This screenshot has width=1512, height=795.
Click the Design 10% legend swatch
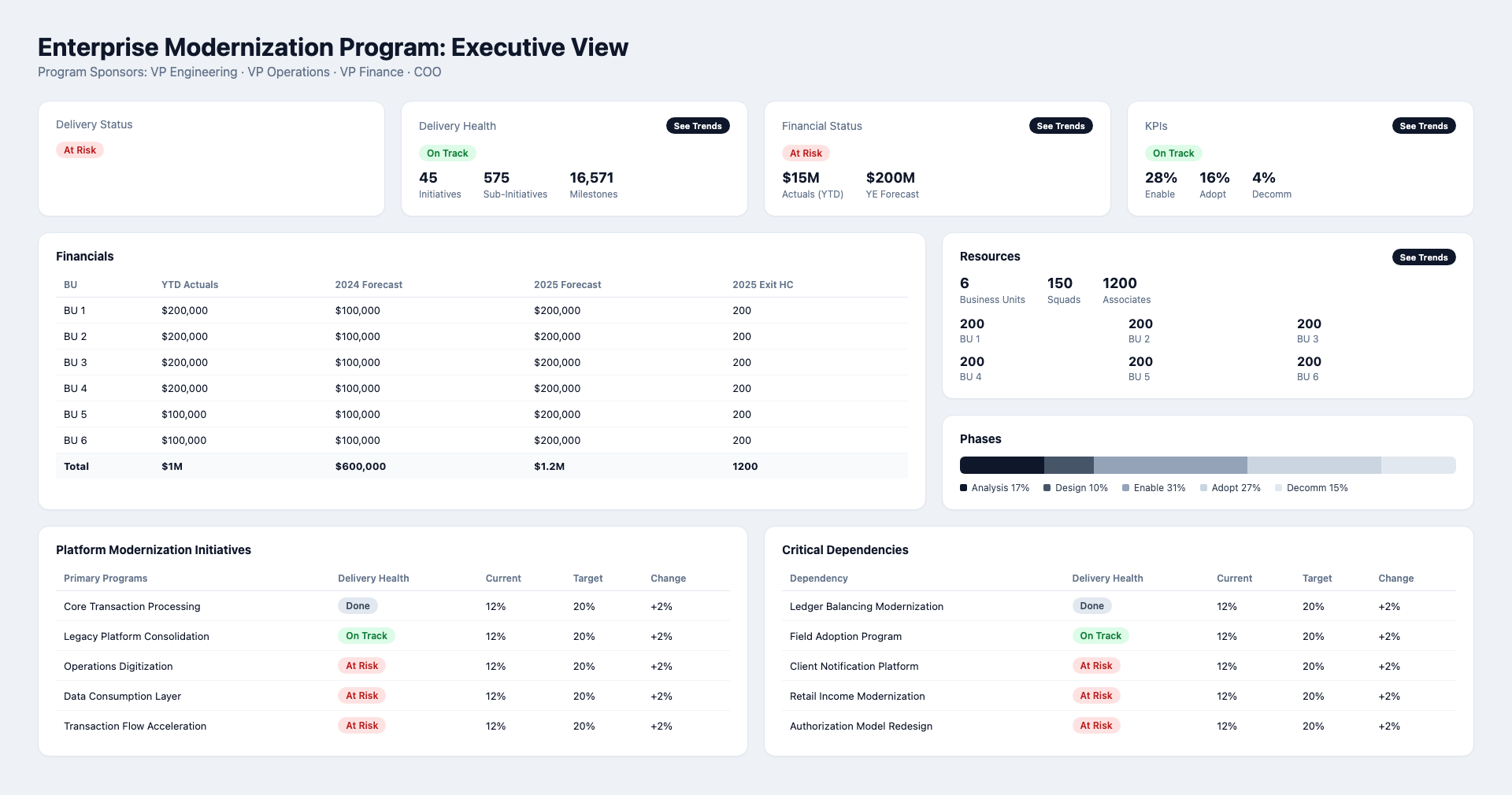tap(1047, 488)
